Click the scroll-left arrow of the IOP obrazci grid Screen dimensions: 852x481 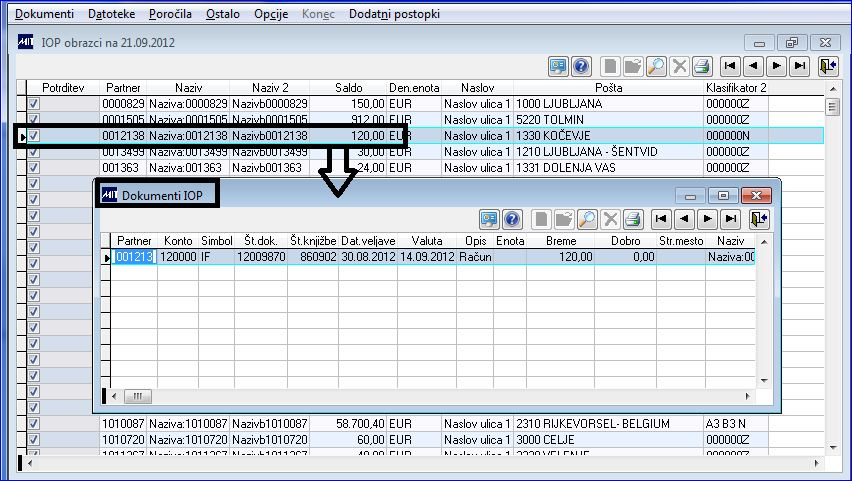click(x=30, y=464)
